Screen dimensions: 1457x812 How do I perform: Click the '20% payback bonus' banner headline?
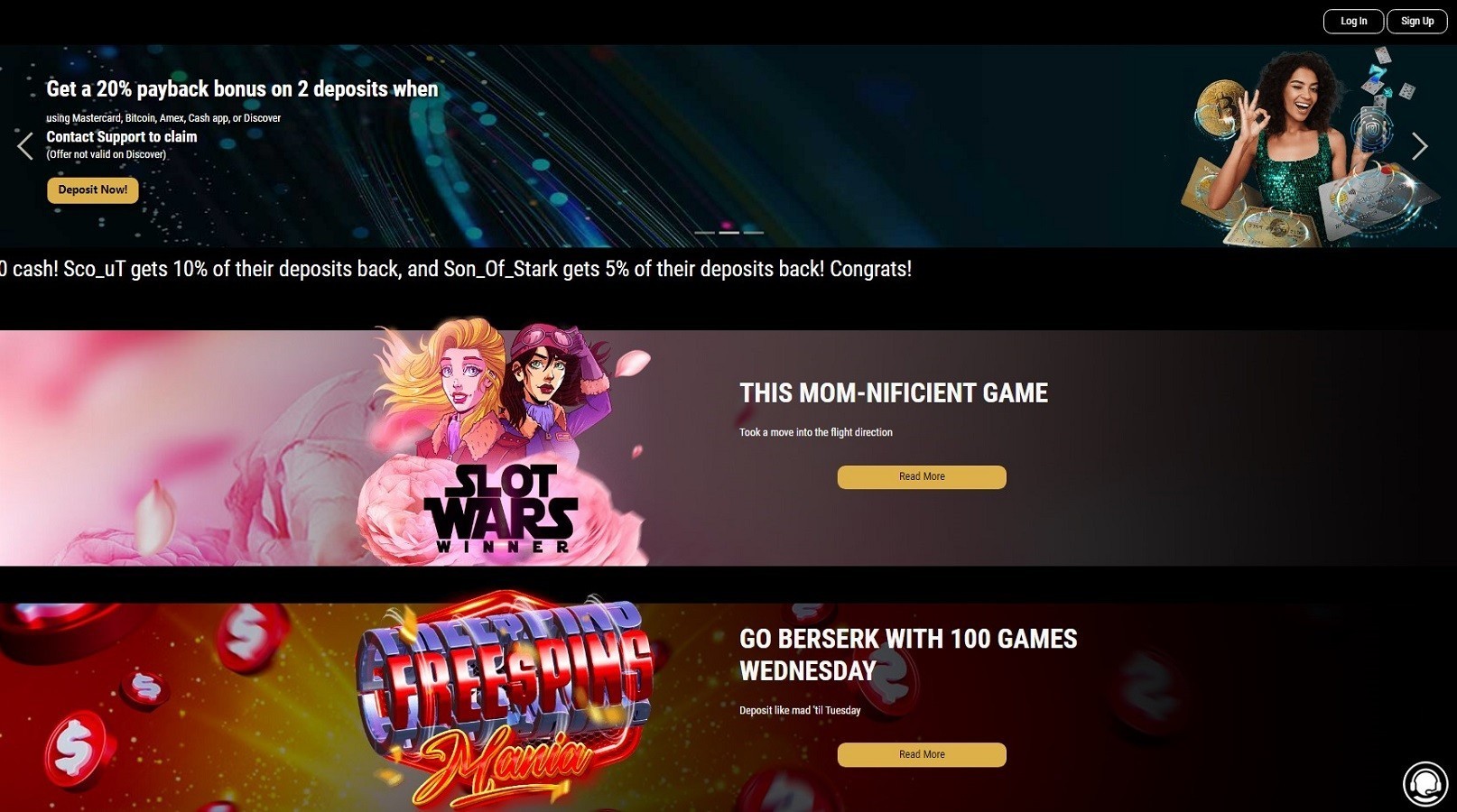point(242,88)
